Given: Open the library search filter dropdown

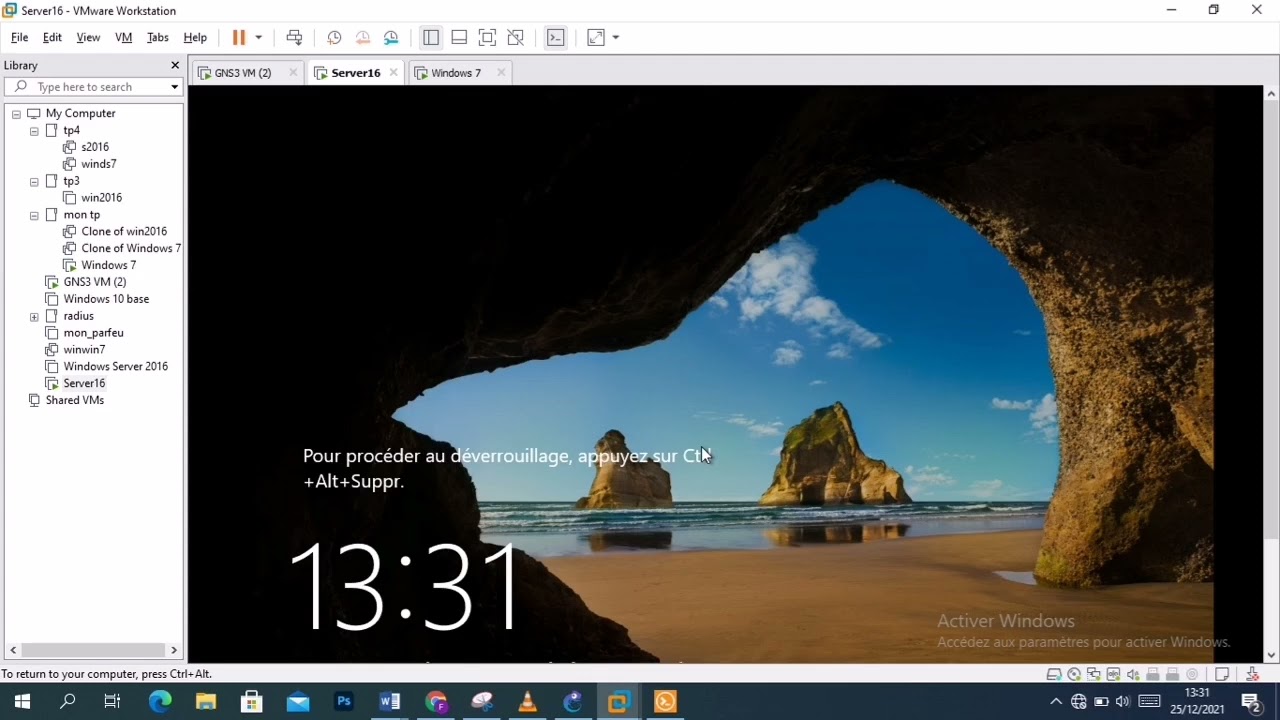Looking at the screenshot, I should click(174, 87).
